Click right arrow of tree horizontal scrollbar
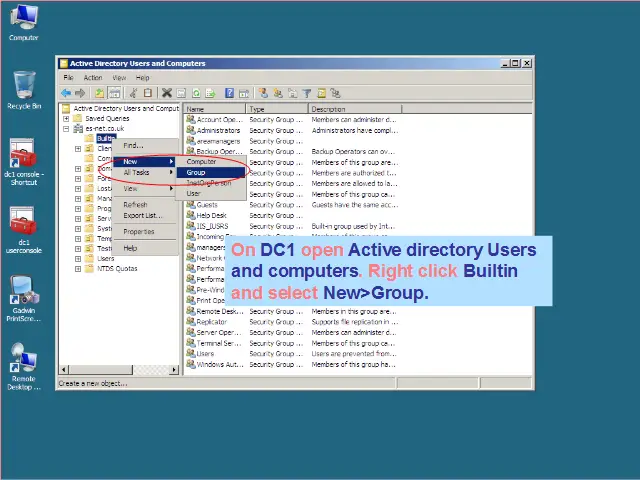Viewport: 640px width, 480px height. [174, 370]
